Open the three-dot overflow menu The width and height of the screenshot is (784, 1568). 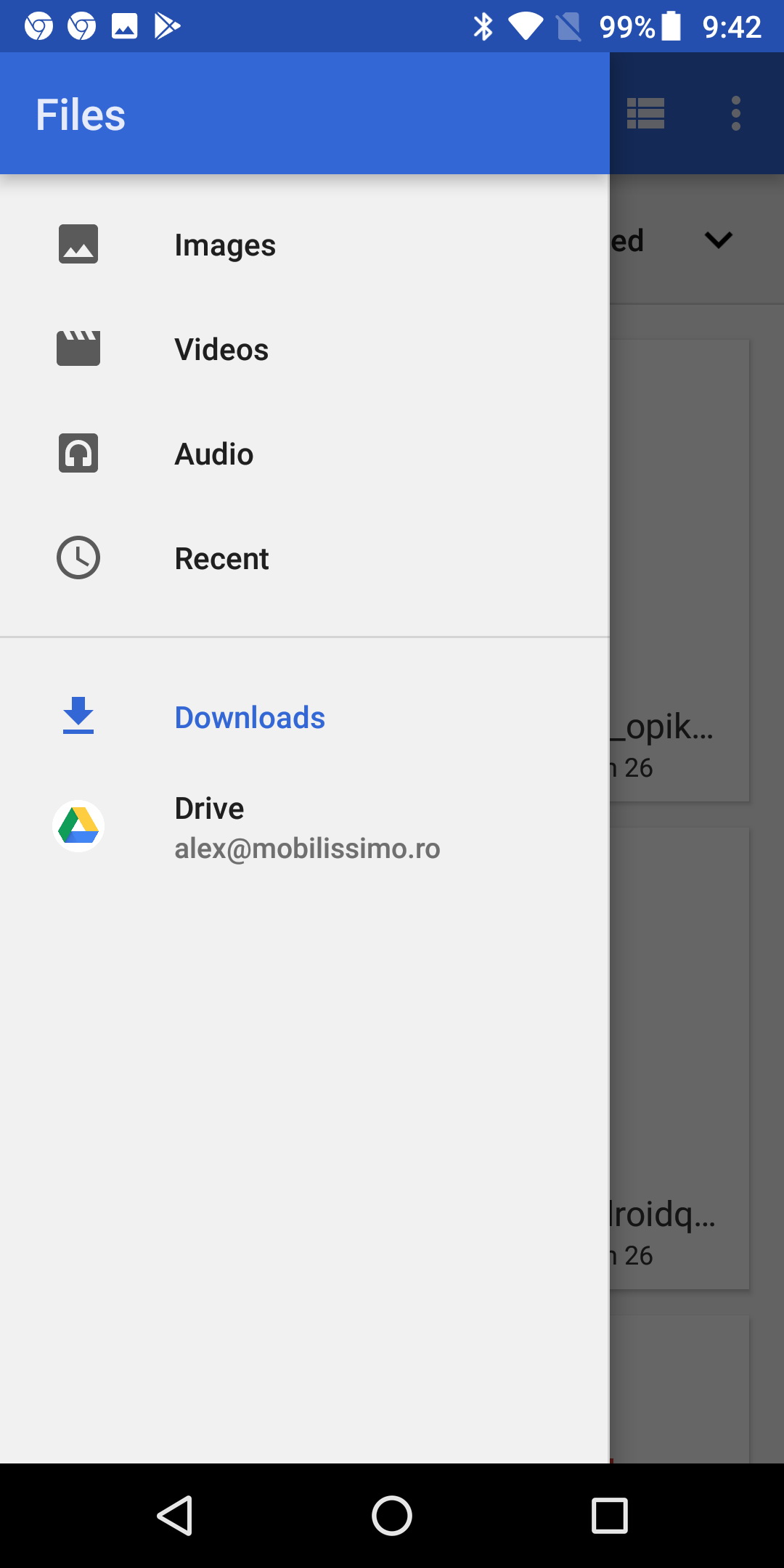point(736,113)
